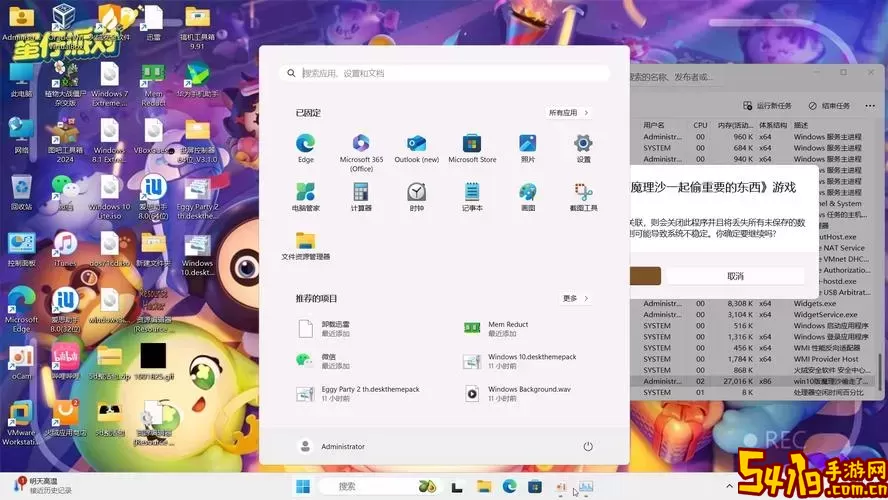Select VMware Workstation desktop shortcut

coord(21,424)
